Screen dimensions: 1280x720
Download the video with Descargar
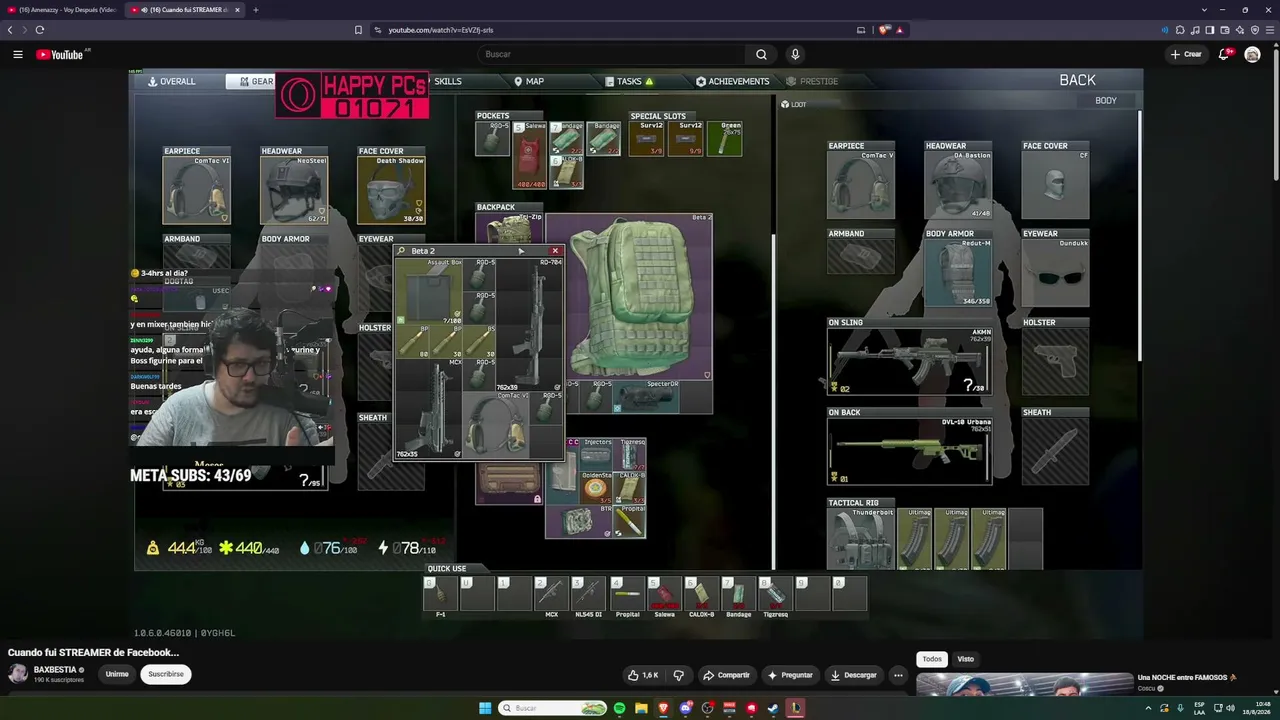click(853, 675)
